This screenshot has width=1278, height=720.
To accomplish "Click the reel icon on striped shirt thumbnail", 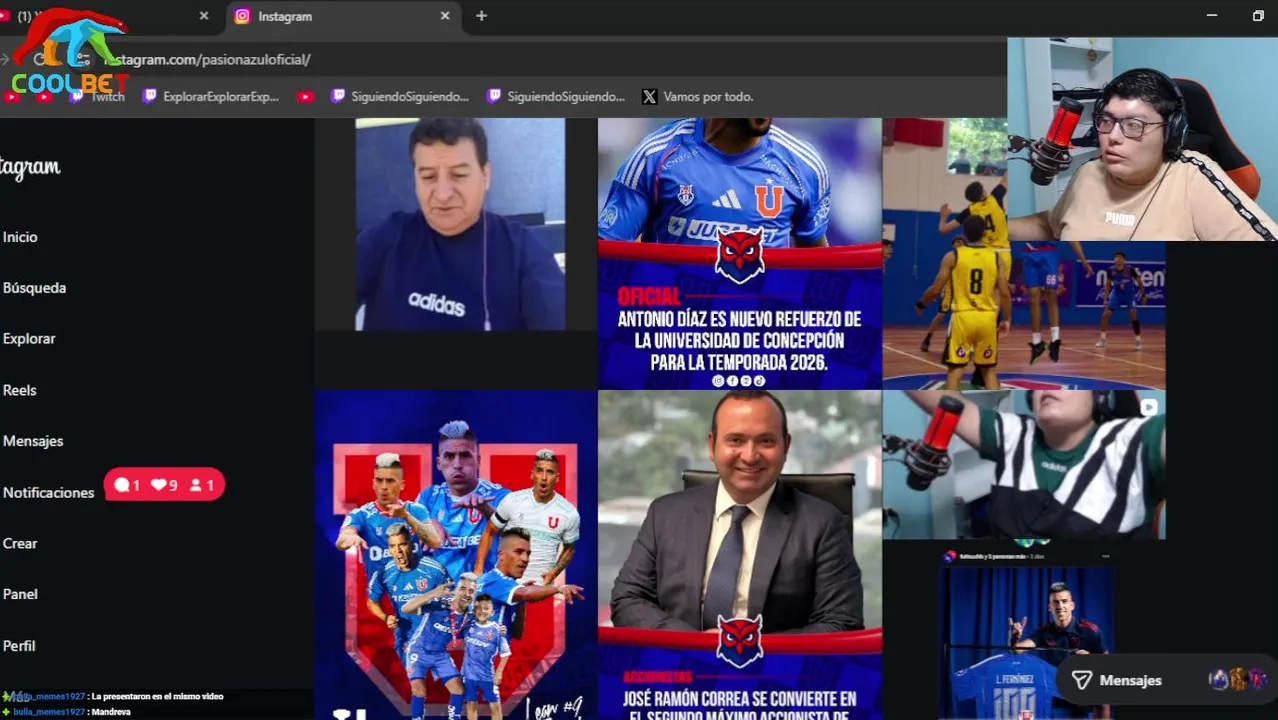I will tap(1149, 407).
